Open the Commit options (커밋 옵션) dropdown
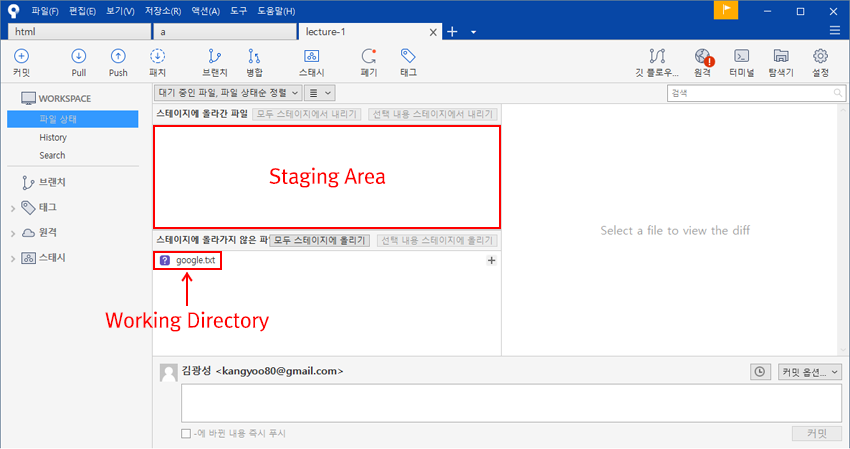850x449 pixels. point(810,372)
